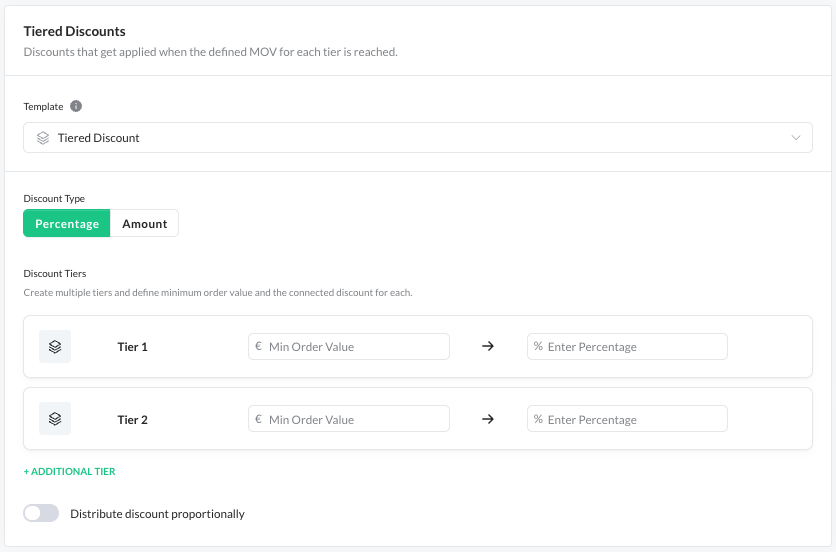Click the Discount Tiers label
The width and height of the screenshot is (836, 552).
(55, 274)
